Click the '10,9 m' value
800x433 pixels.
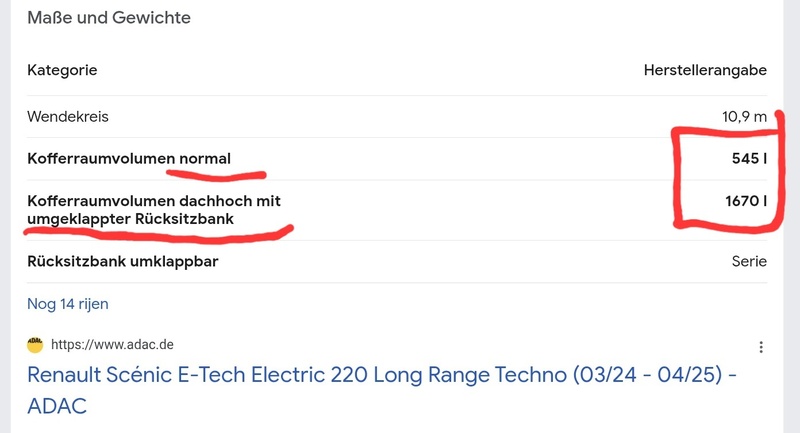744,117
